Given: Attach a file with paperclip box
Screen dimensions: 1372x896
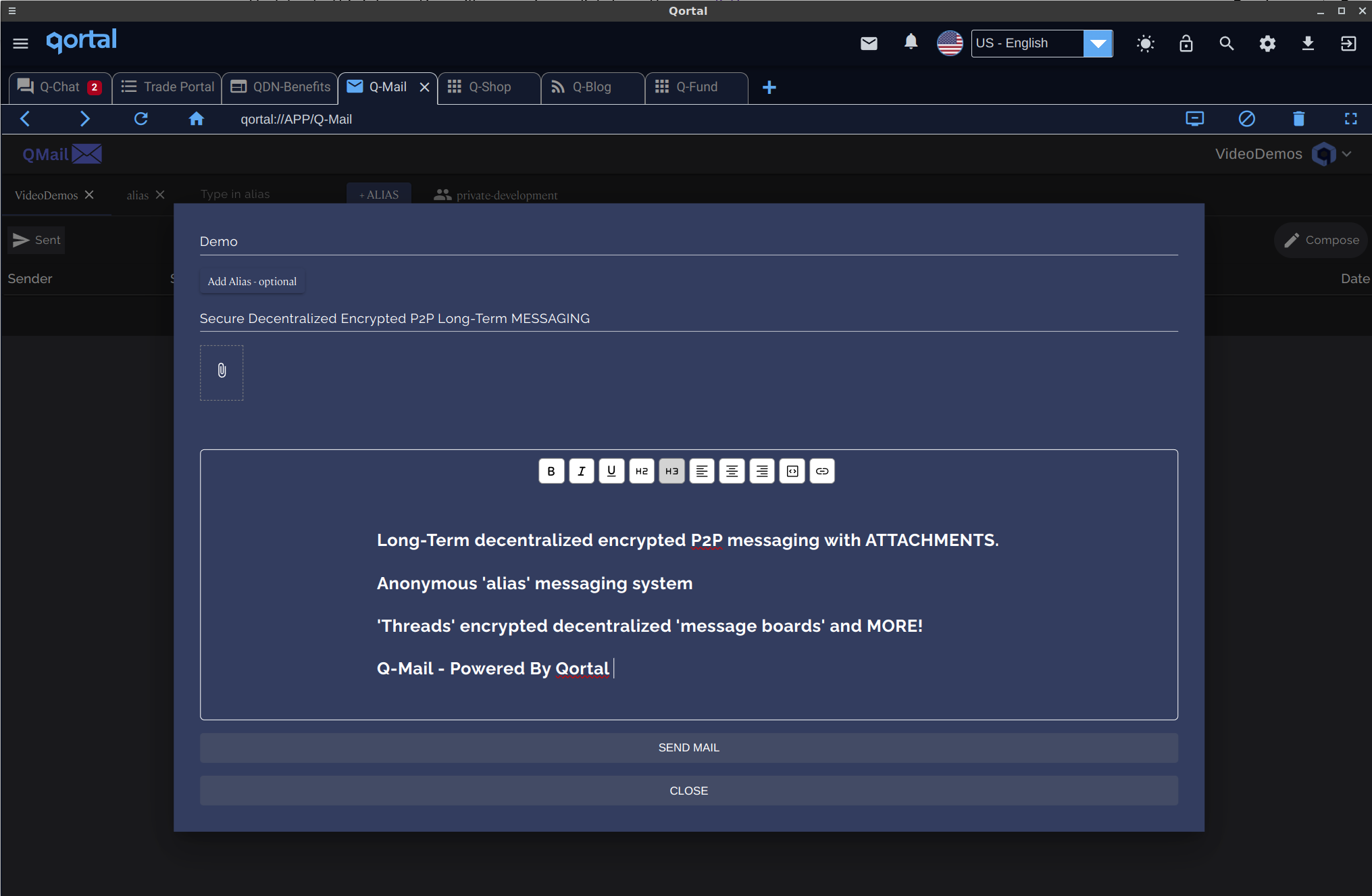Looking at the screenshot, I should (x=222, y=372).
